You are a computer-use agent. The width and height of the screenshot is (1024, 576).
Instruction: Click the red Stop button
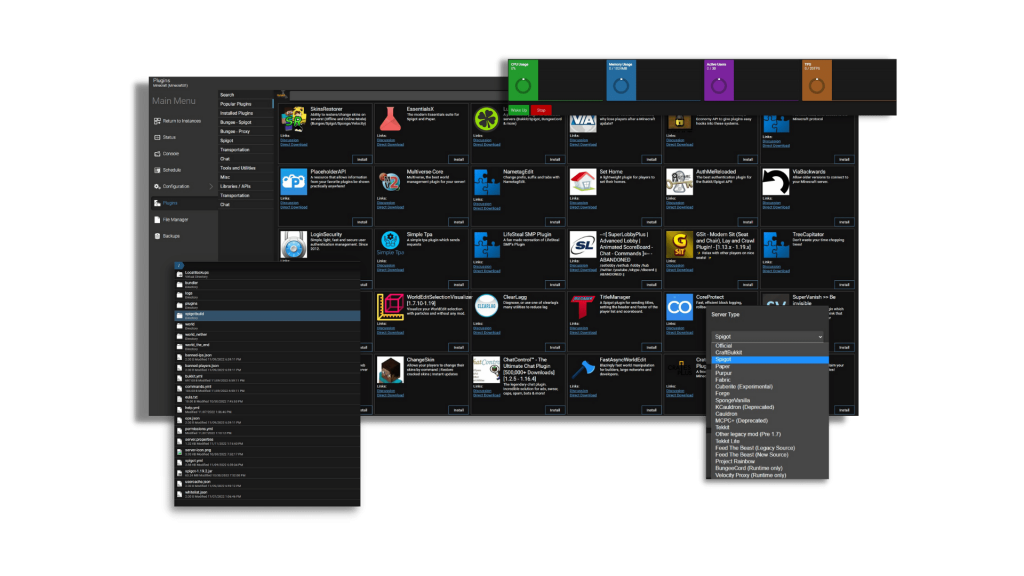pyautogui.click(x=541, y=110)
